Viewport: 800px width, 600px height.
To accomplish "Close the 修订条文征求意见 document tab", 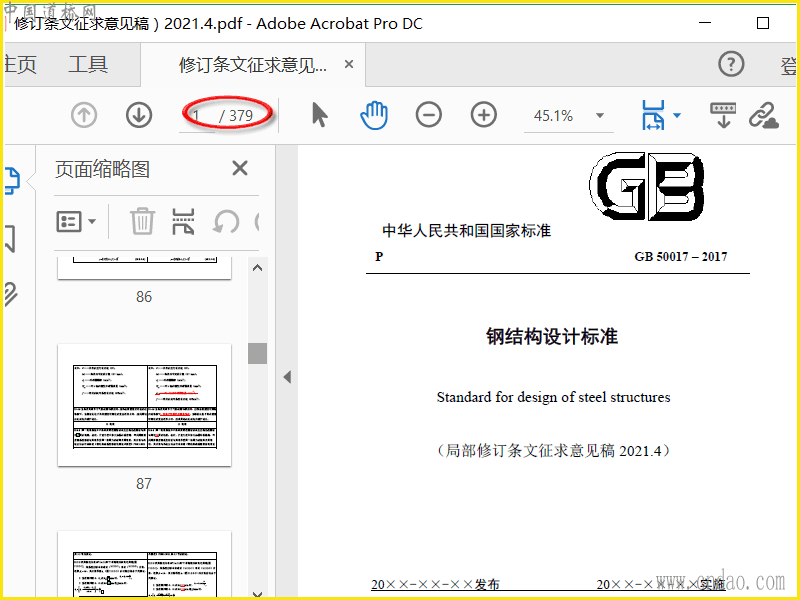I will pos(349,64).
